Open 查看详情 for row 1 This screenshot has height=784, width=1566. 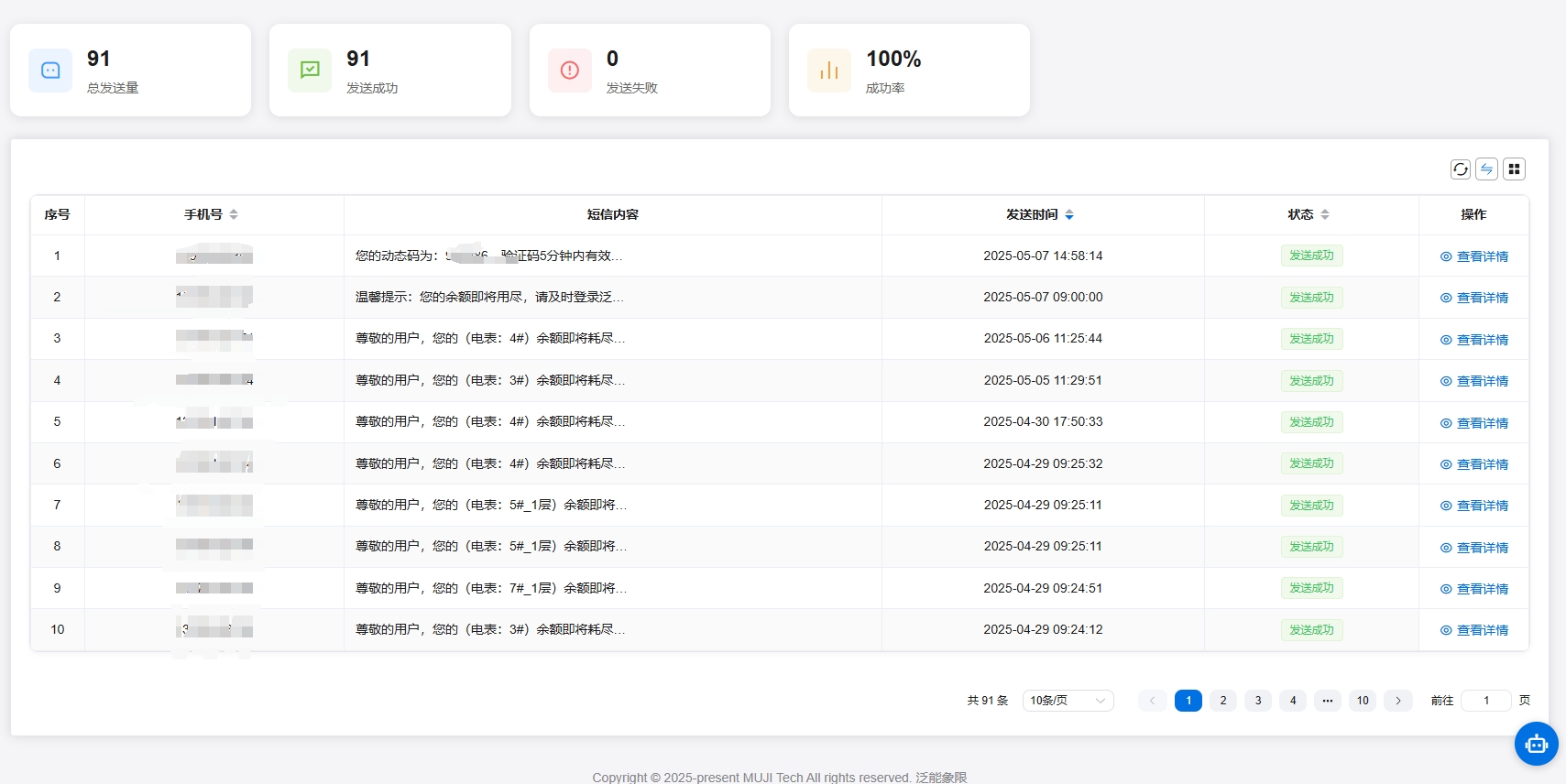pyautogui.click(x=1473, y=256)
